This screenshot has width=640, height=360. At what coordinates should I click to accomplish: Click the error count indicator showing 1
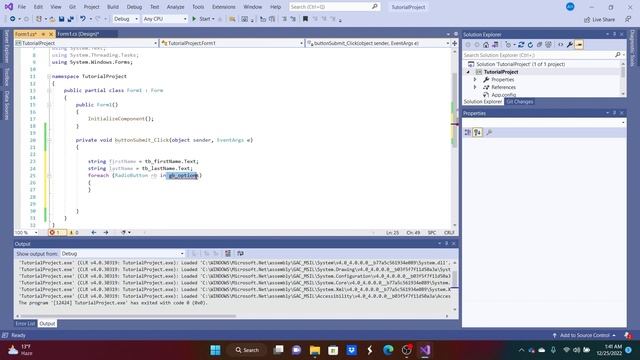tap(56, 232)
